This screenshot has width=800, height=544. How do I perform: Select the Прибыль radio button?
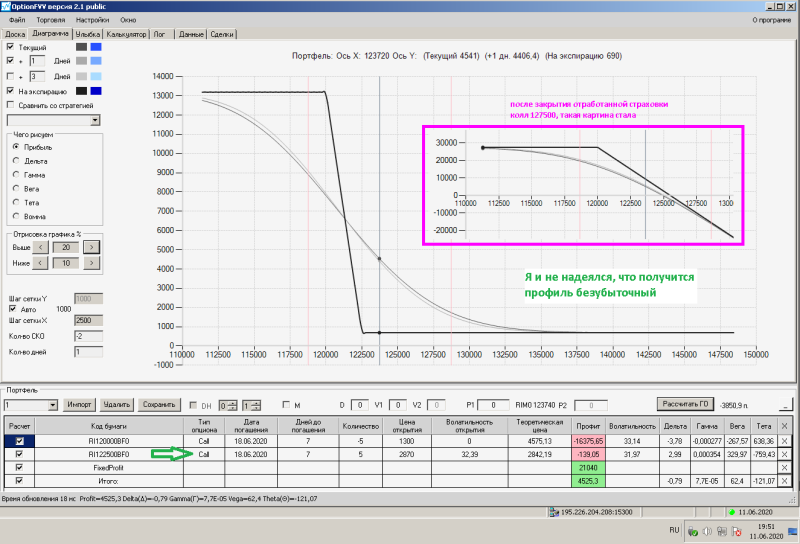(16, 146)
